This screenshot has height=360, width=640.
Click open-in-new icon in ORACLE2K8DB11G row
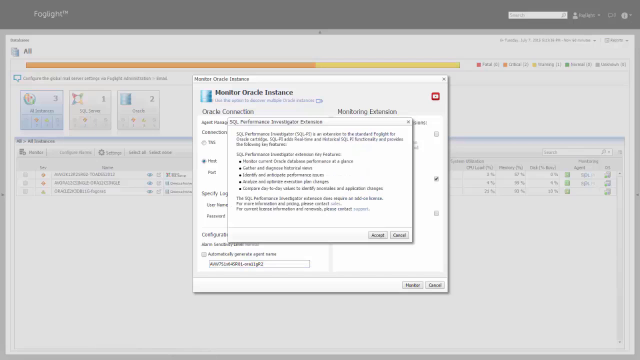point(159,191)
